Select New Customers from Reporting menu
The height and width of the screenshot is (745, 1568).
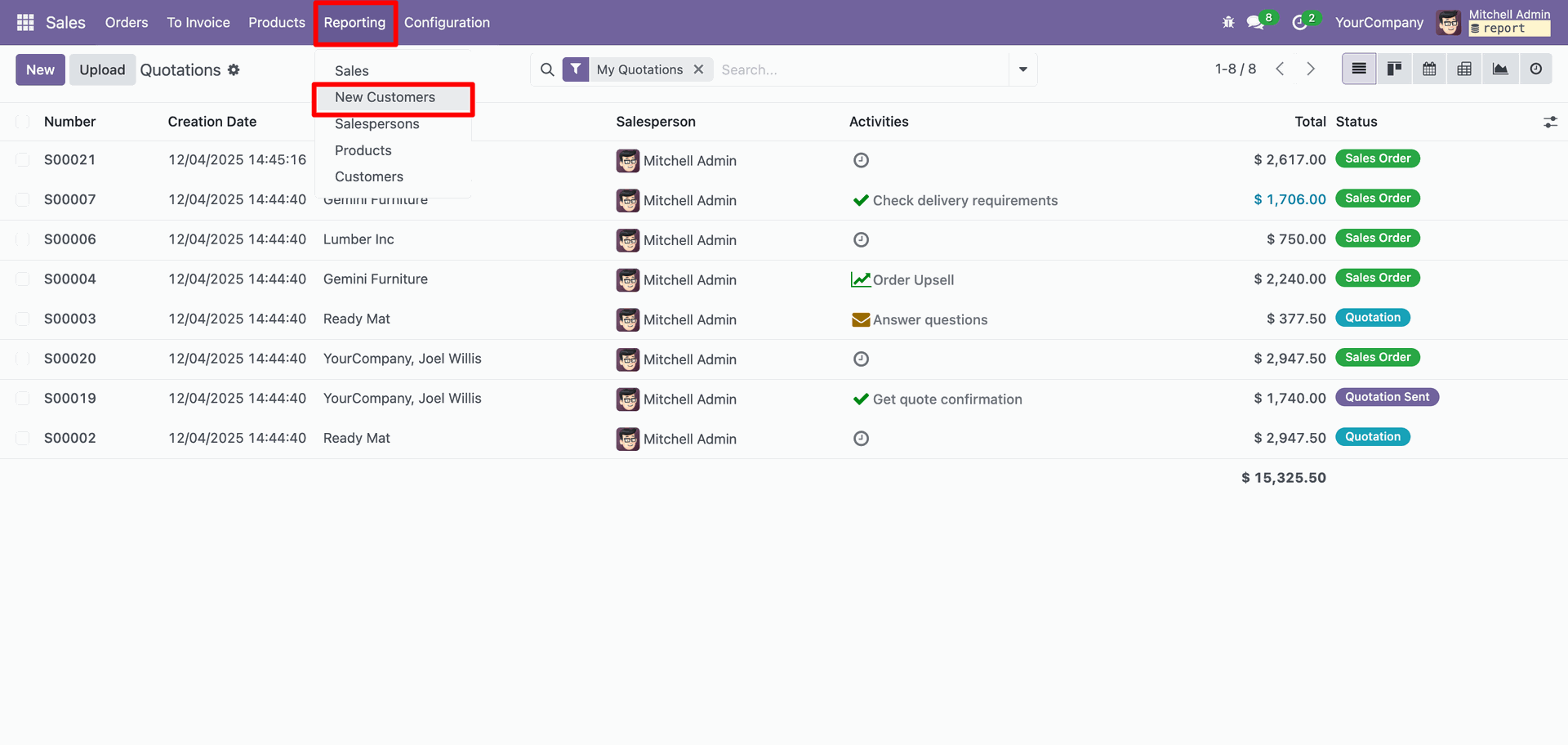[385, 97]
